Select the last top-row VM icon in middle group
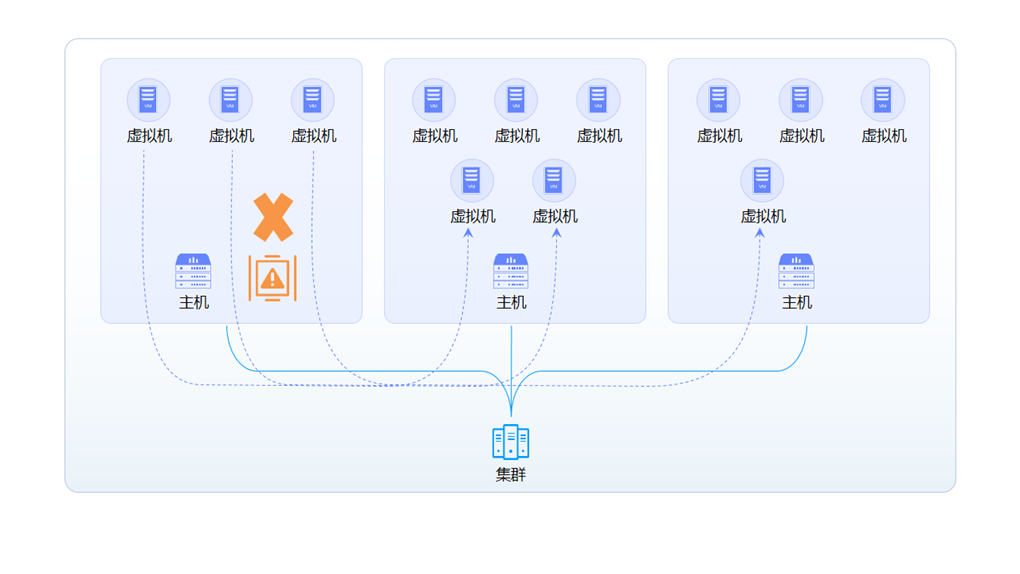 tap(598, 100)
